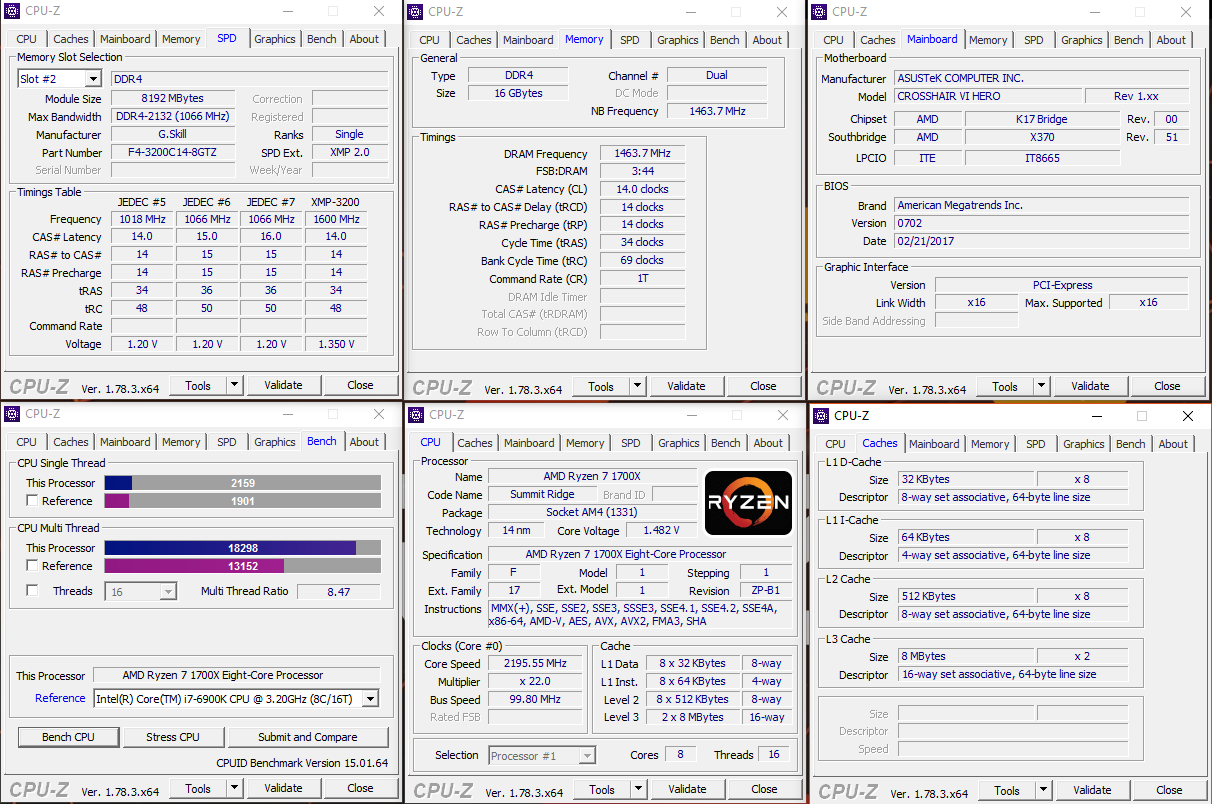This screenshot has height=804, width=1212.
Task: Open the Graphics tab in the CPU window
Action: pyautogui.click(x=679, y=443)
